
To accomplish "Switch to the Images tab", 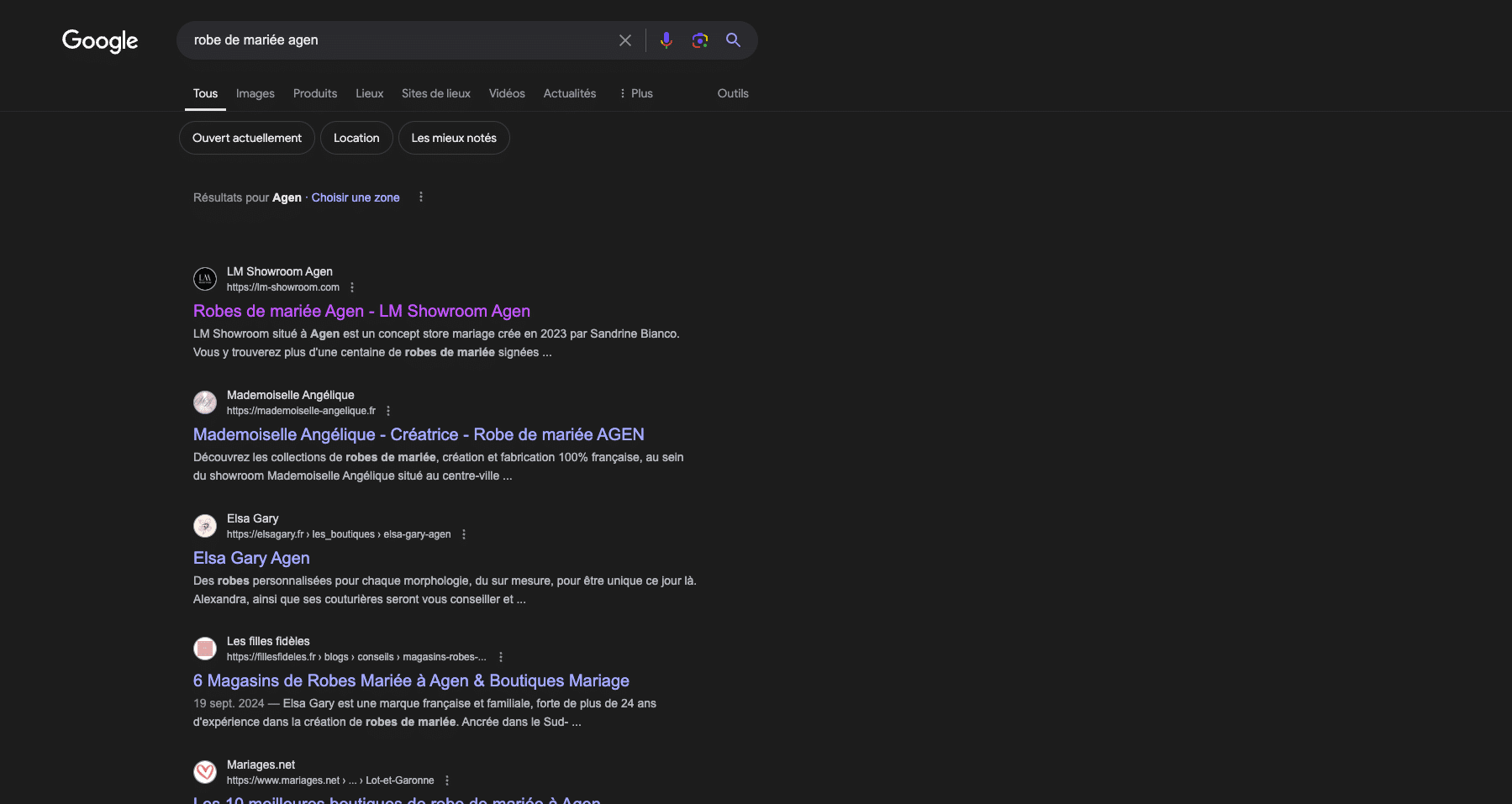I will [255, 93].
